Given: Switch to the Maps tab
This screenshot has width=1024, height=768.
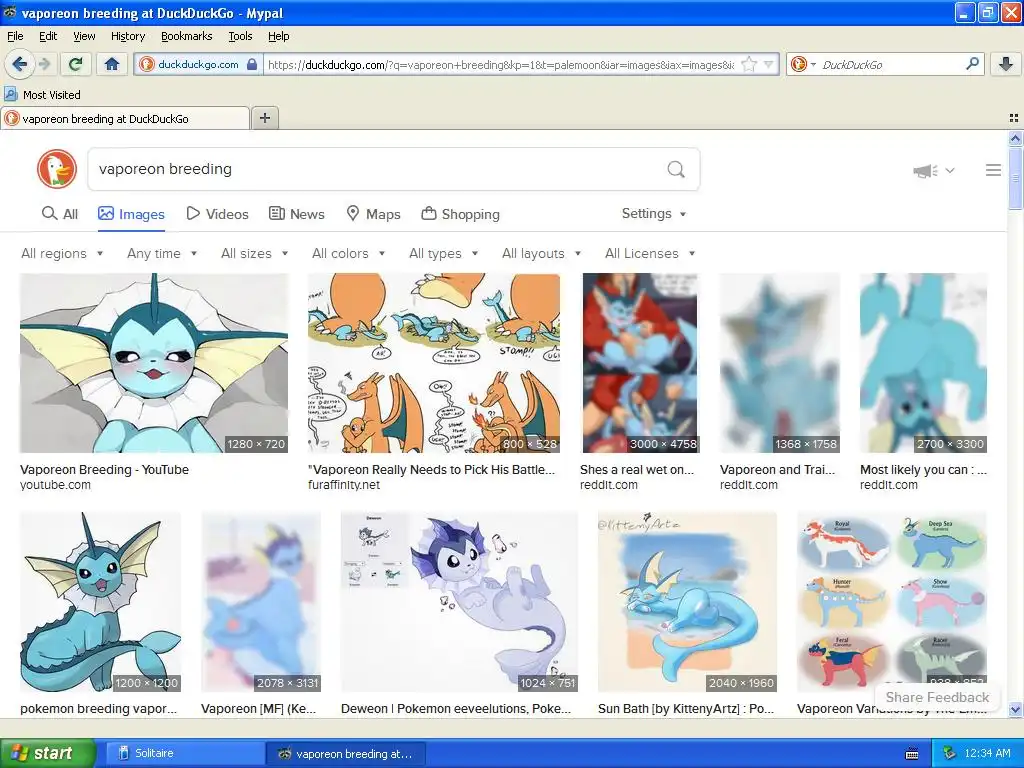Looking at the screenshot, I should (x=373, y=214).
